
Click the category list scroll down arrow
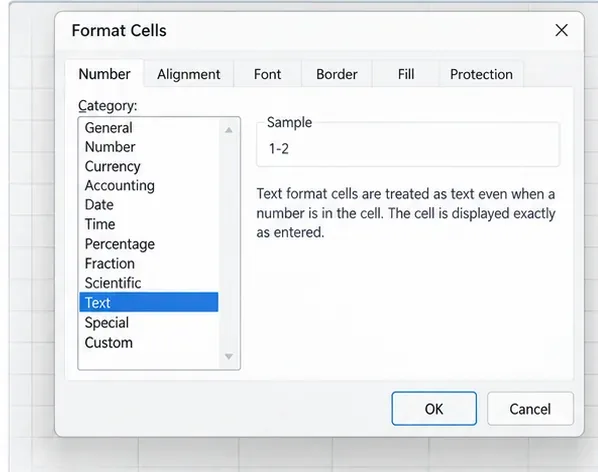tap(229, 357)
